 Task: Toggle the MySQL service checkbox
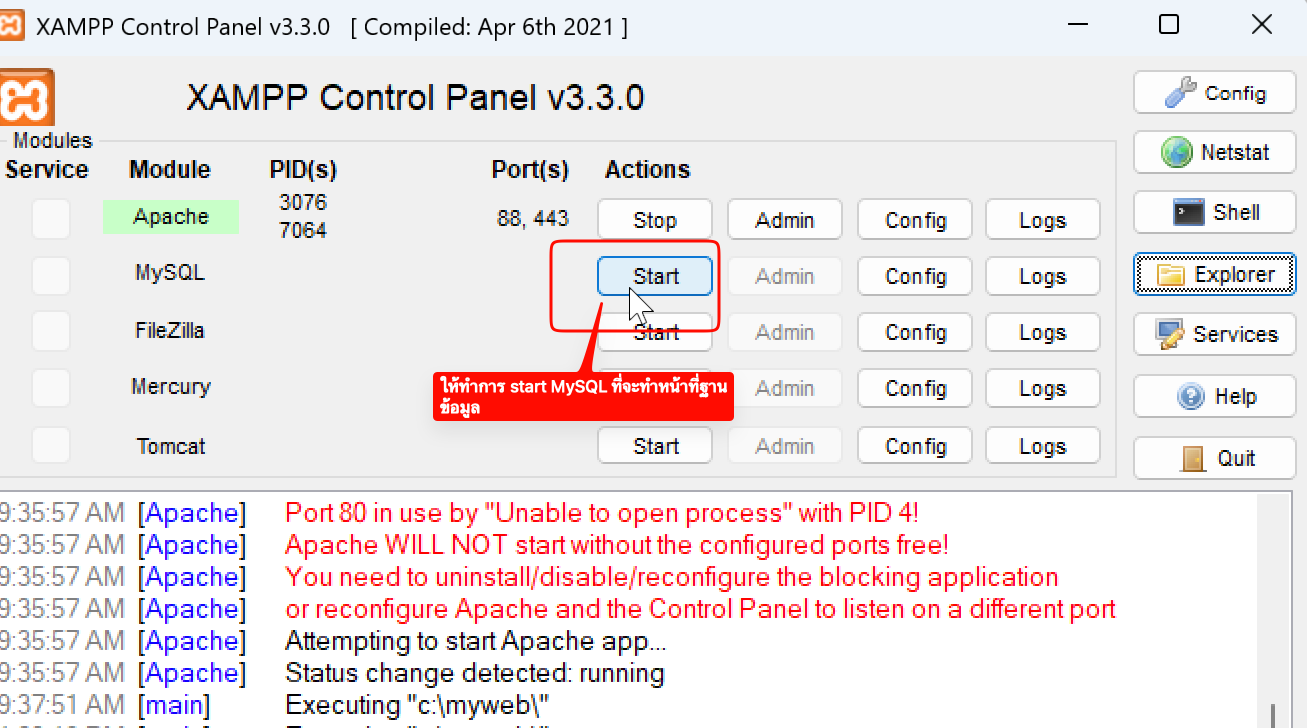(50, 275)
